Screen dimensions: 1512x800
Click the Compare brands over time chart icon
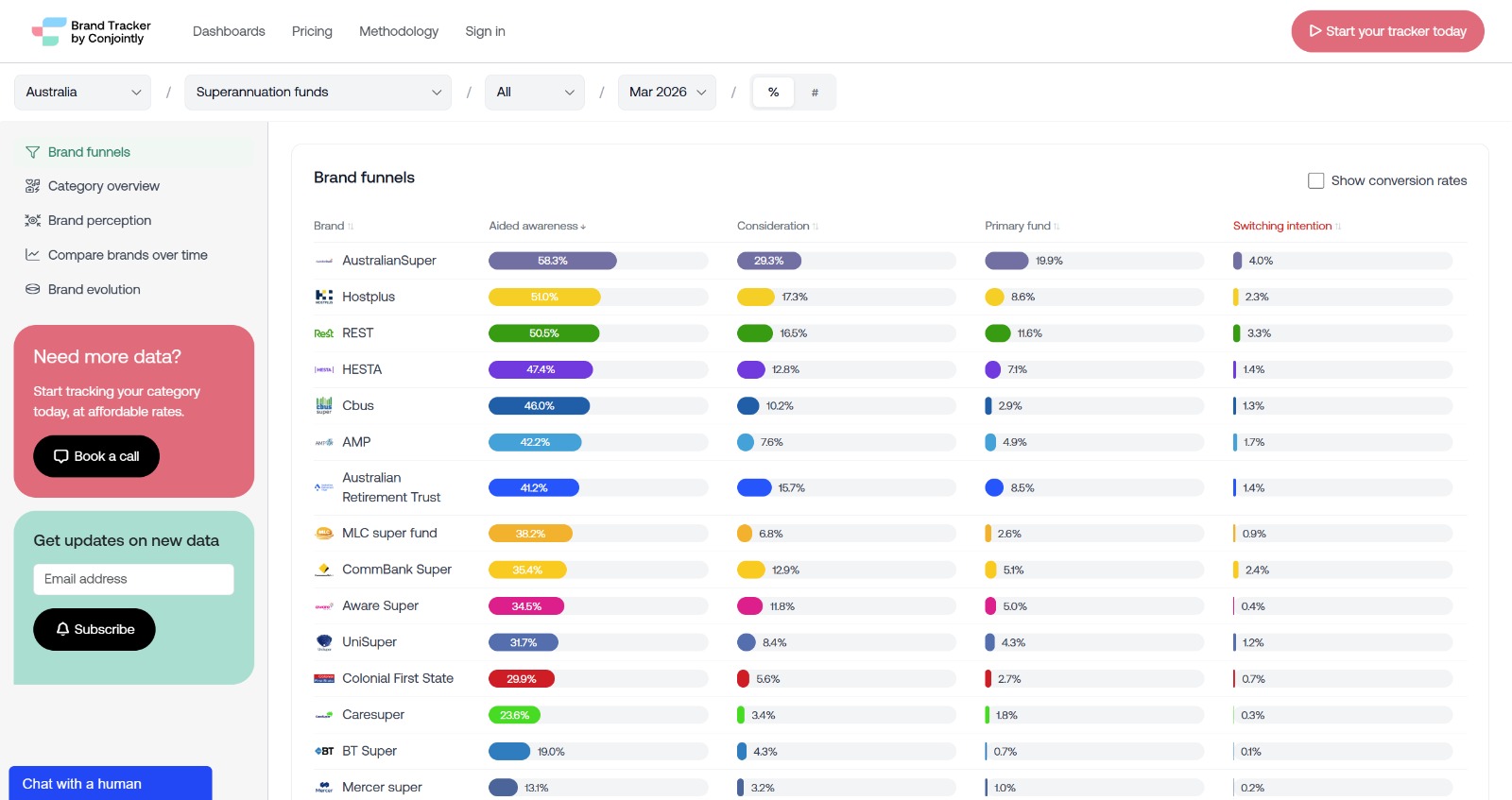coord(32,255)
